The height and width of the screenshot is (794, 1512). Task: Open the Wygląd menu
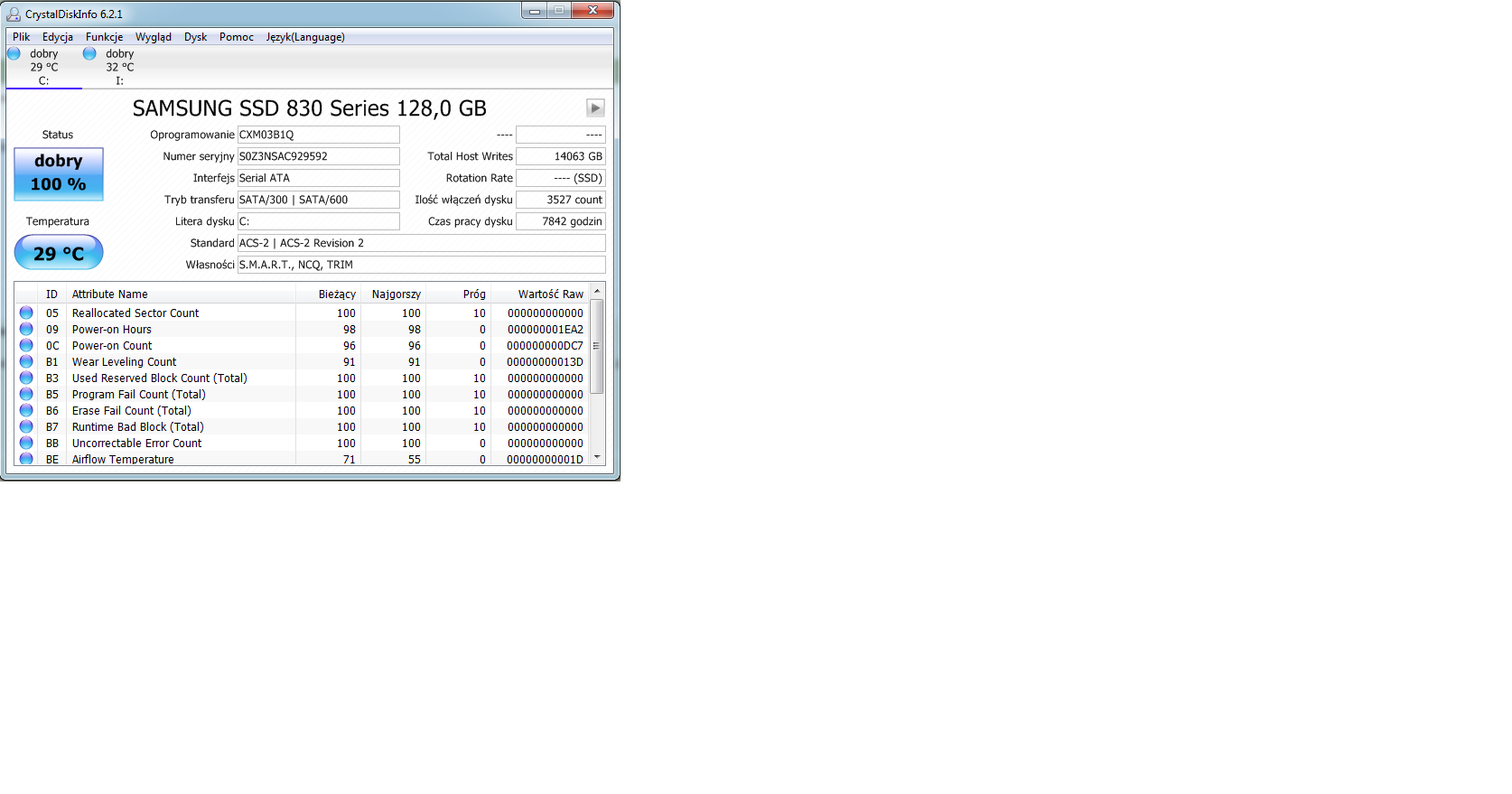coord(154,37)
